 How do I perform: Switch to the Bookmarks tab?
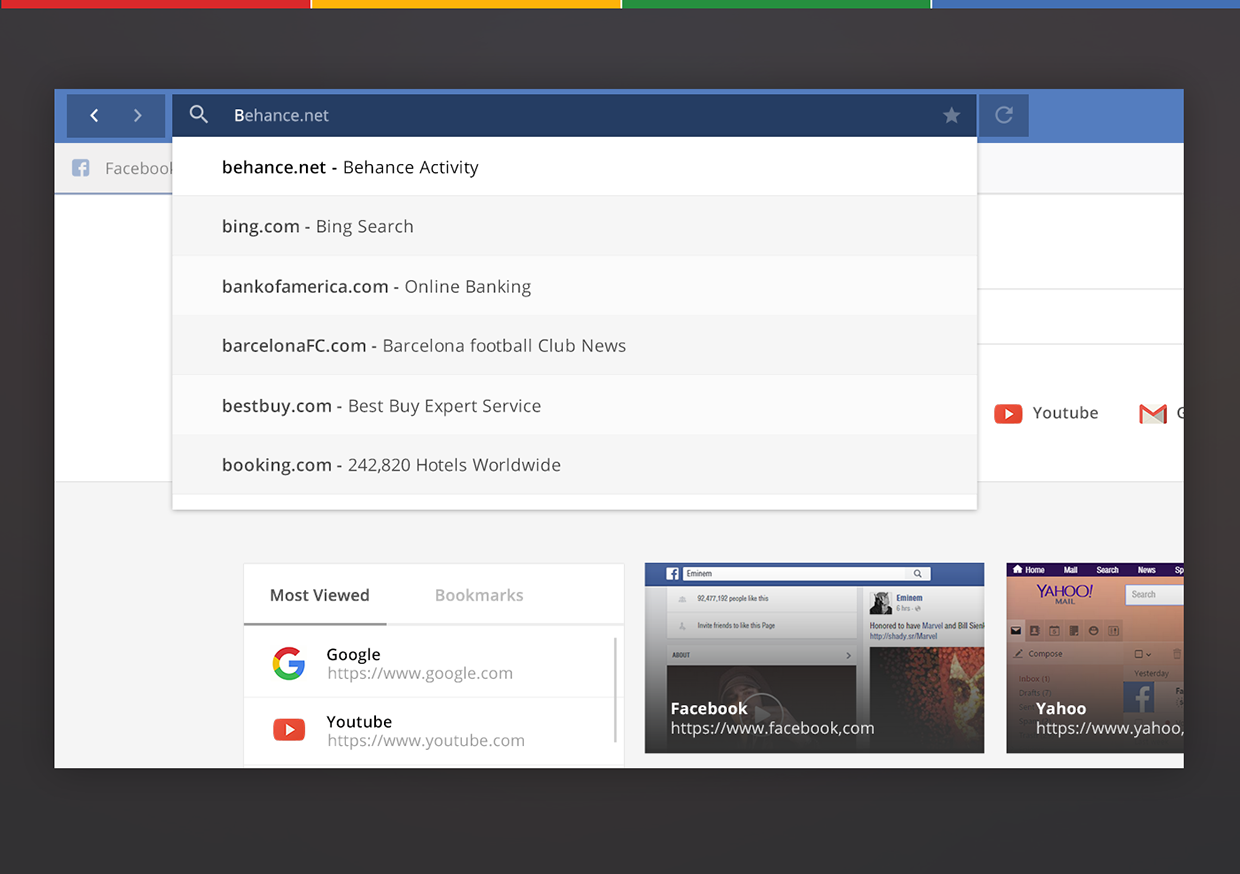click(x=479, y=595)
